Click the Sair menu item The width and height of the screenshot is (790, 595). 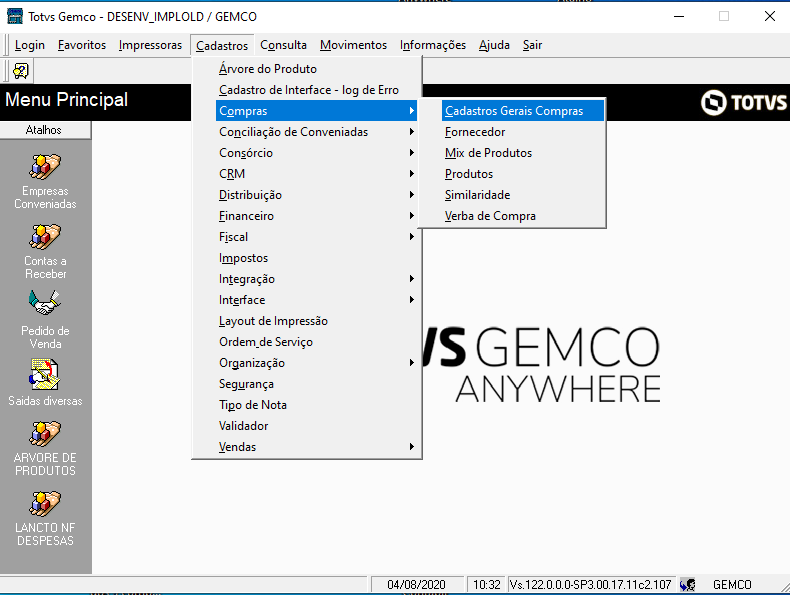coord(532,45)
